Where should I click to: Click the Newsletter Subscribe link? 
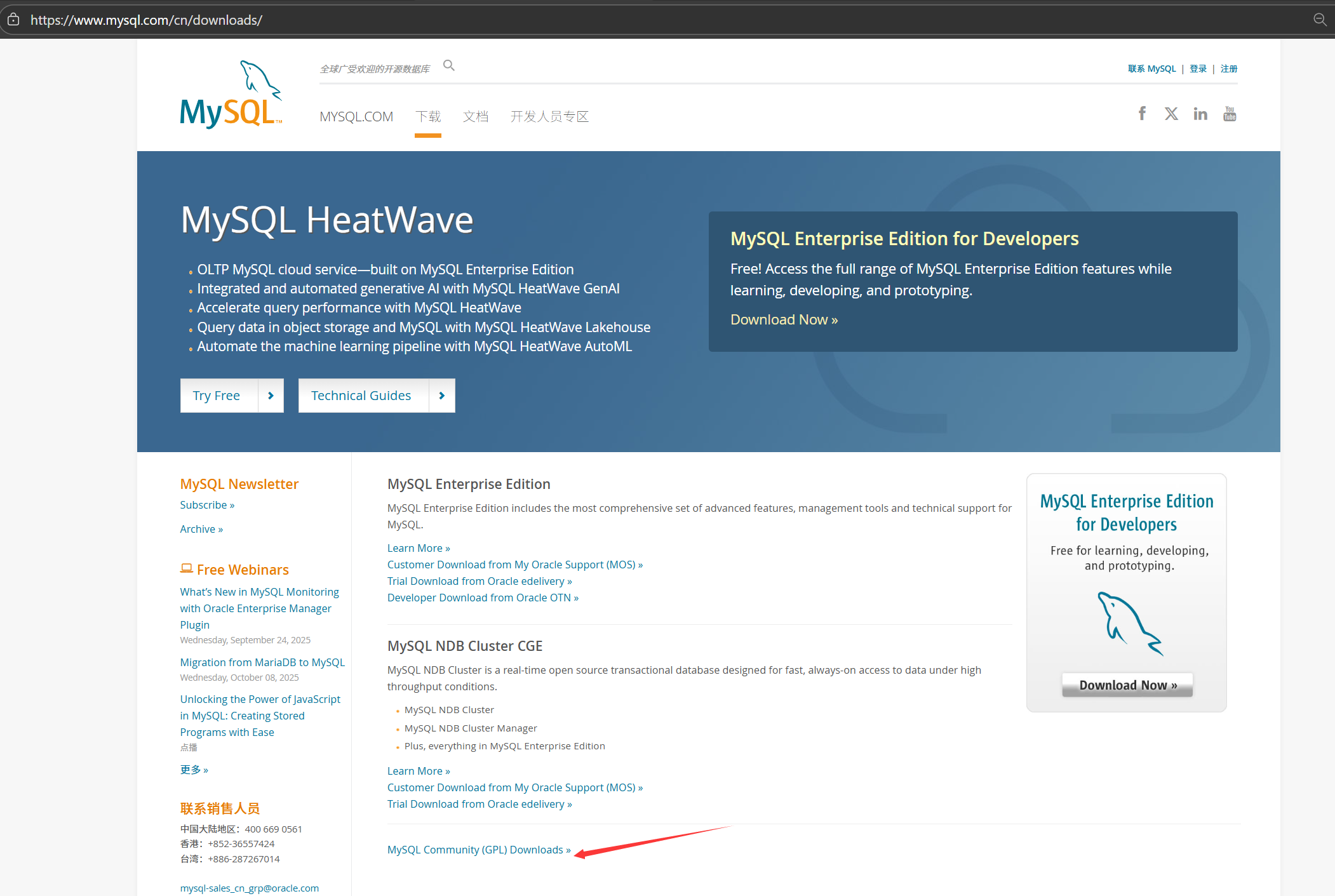click(207, 505)
